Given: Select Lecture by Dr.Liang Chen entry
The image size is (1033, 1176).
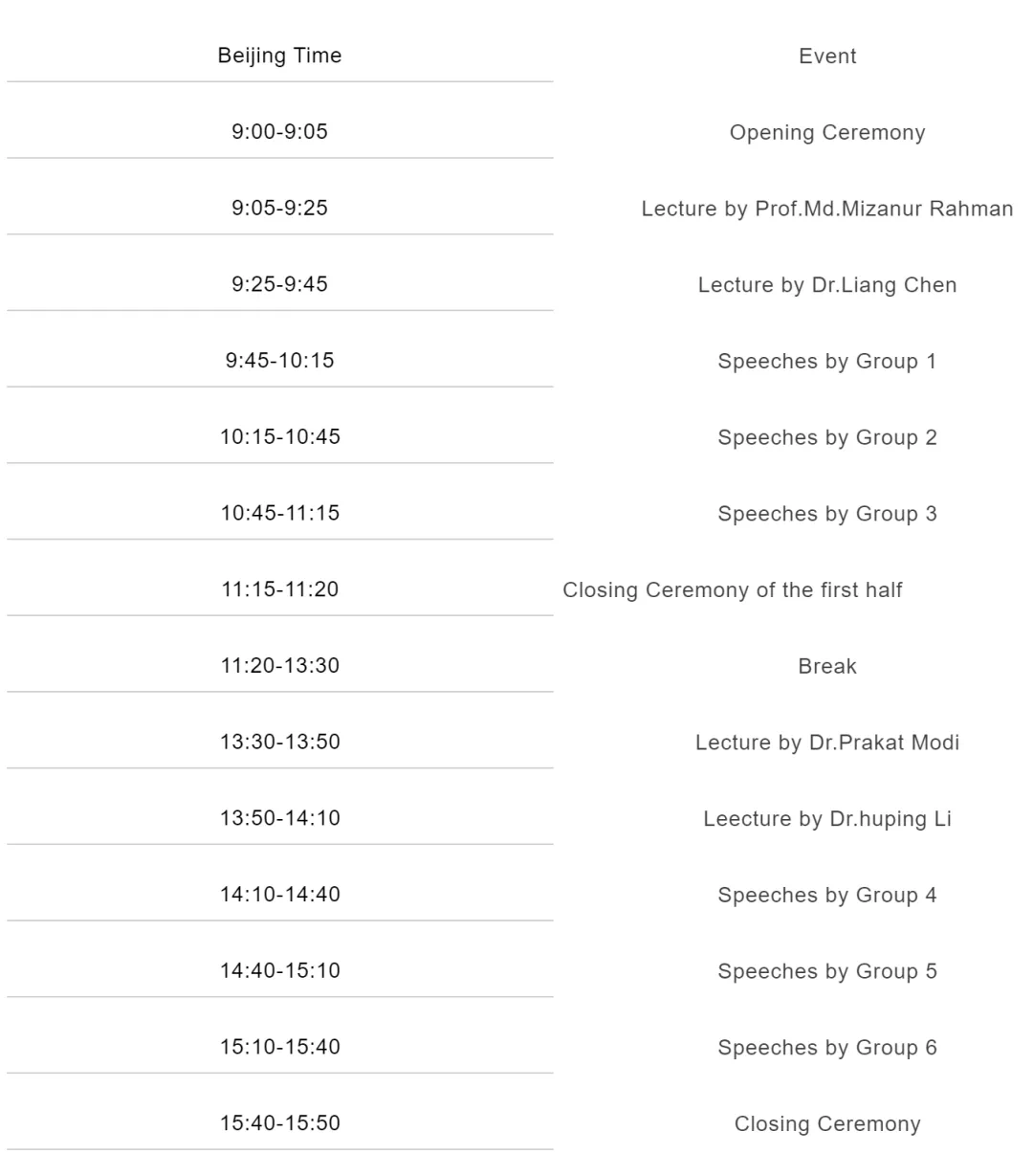Looking at the screenshot, I should 827,285.
